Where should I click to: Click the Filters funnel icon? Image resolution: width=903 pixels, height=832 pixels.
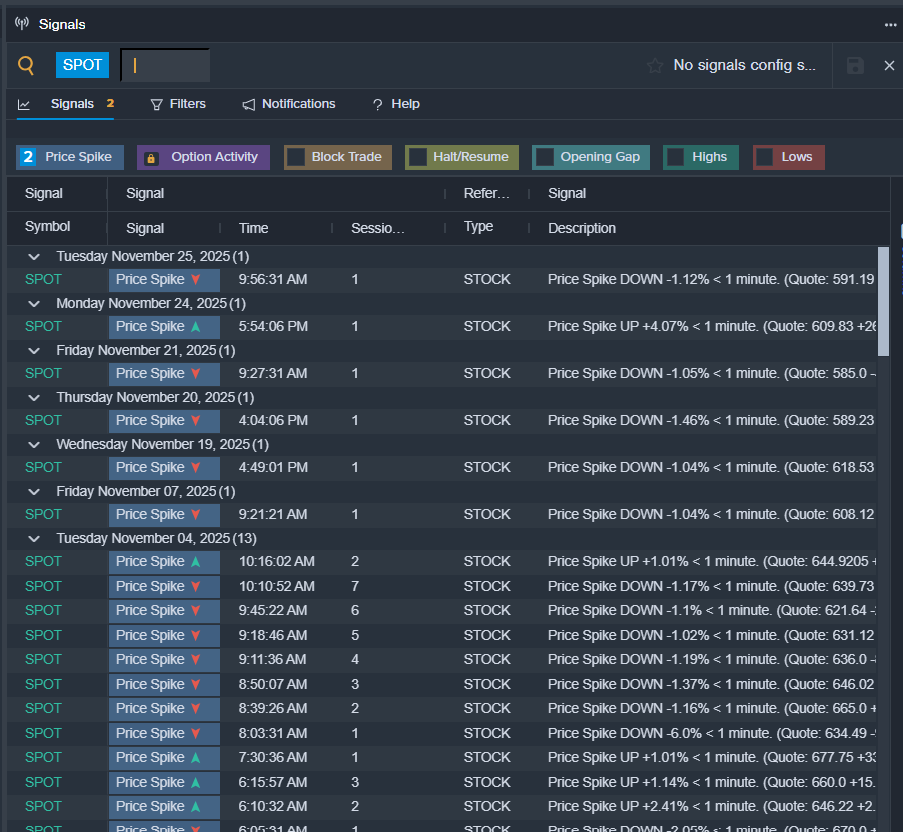pos(156,104)
